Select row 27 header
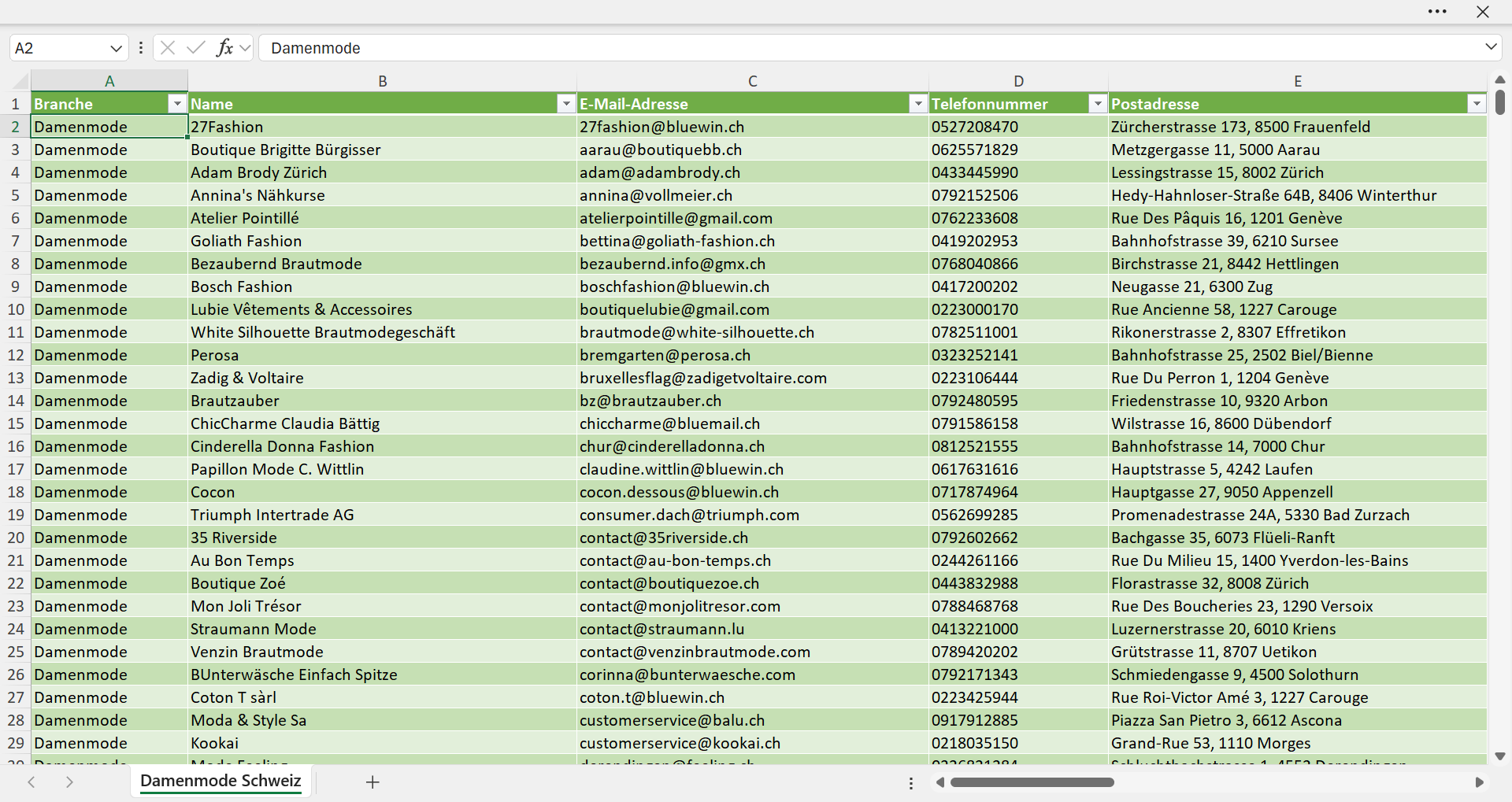The width and height of the screenshot is (1512, 802). pos(16,697)
